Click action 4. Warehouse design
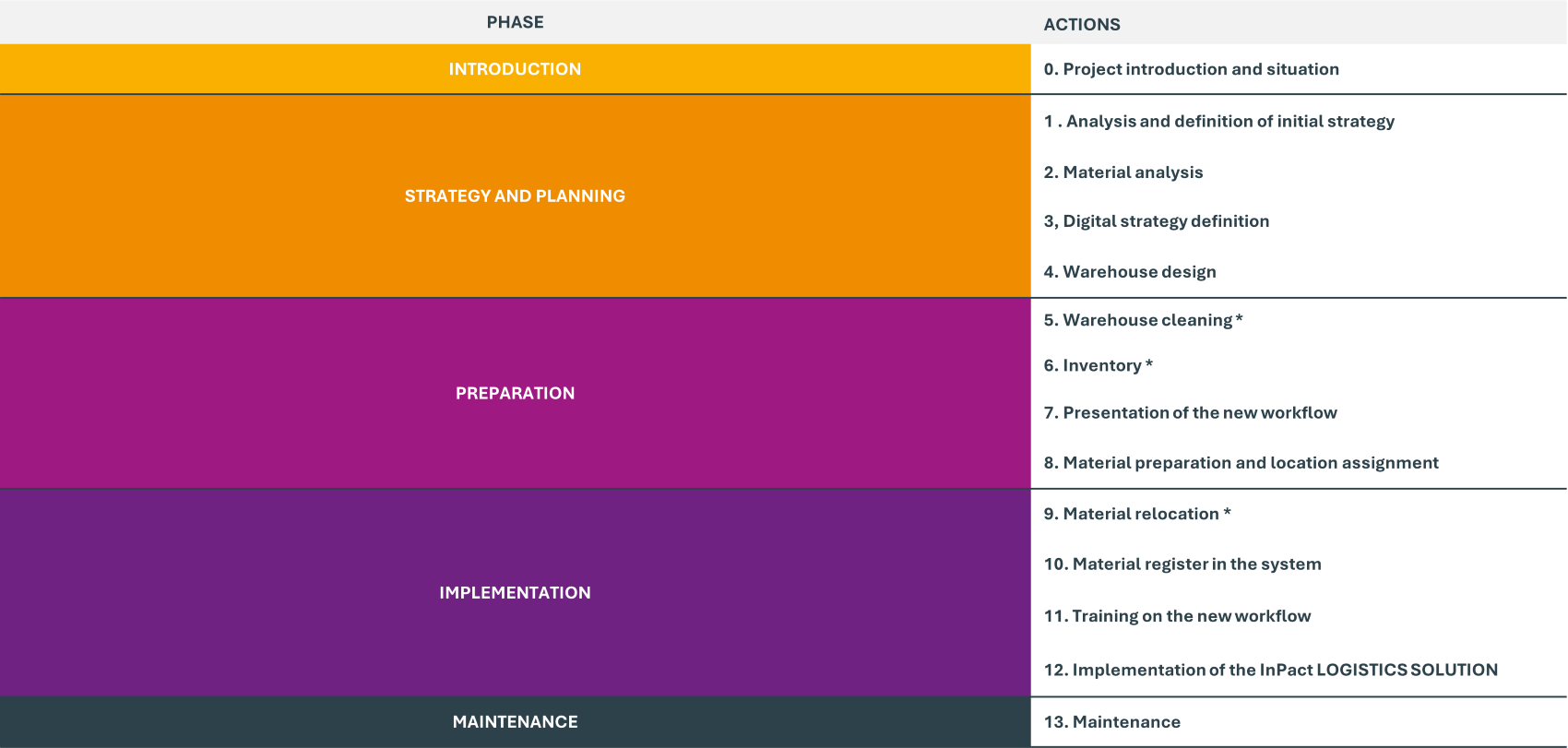Image resolution: width=1568 pixels, height=748 pixels. 1130,272
